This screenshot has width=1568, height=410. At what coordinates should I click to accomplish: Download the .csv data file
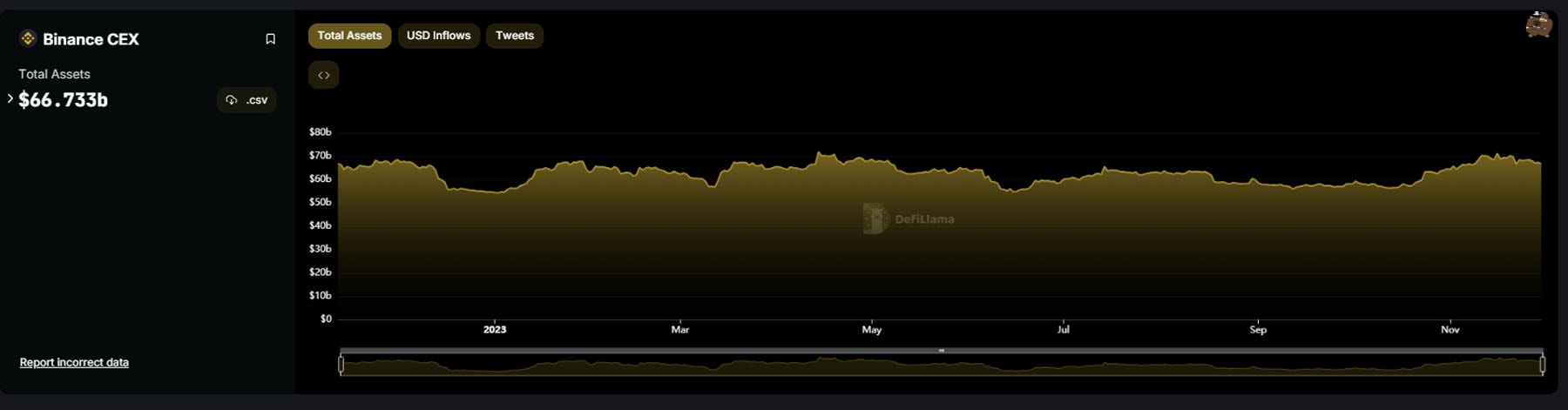[247, 100]
